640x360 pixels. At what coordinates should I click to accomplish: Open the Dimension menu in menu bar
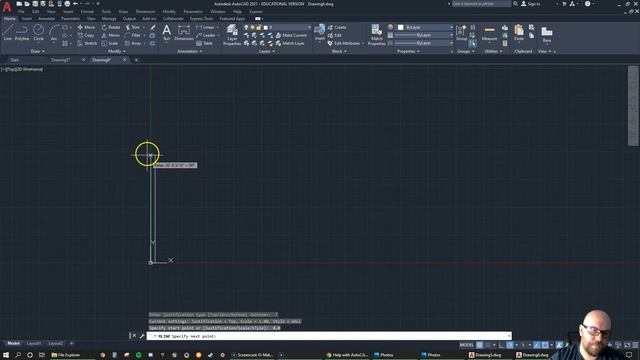(145, 11)
